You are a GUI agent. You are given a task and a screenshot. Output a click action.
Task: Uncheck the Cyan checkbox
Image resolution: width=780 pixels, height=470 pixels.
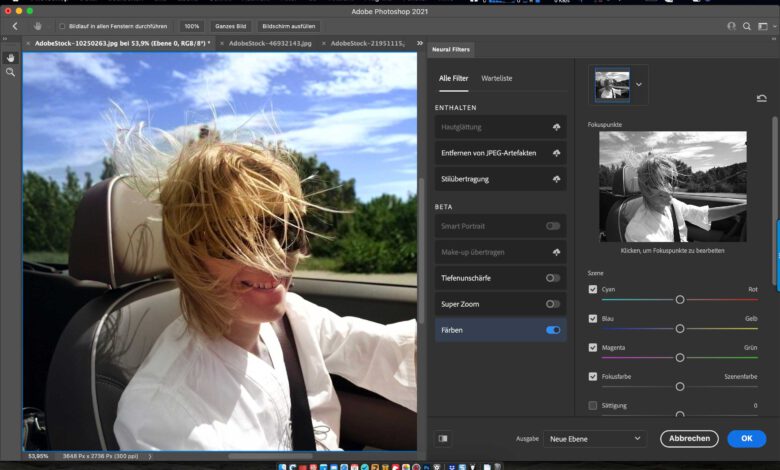(x=593, y=289)
